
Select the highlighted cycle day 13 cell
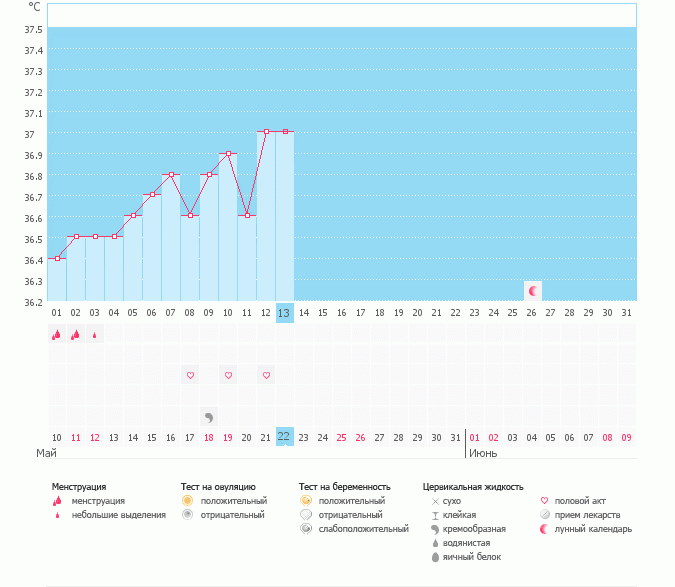[x=284, y=313]
